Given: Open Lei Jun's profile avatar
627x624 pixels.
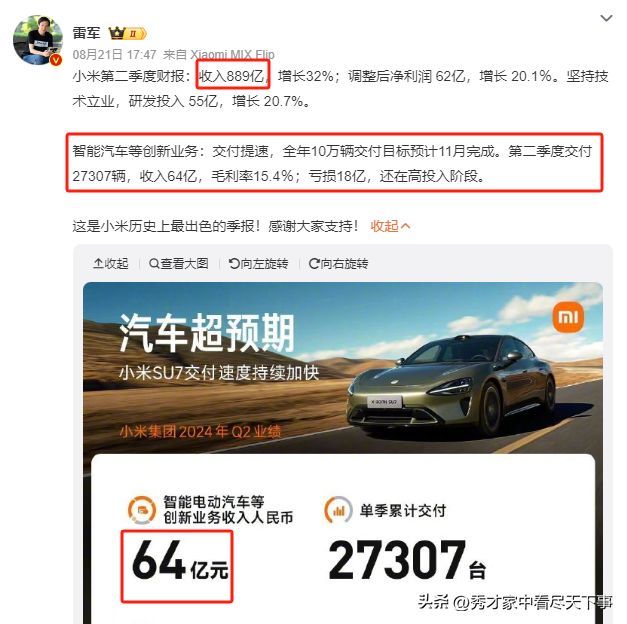Looking at the screenshot, I should coord(38,40).
